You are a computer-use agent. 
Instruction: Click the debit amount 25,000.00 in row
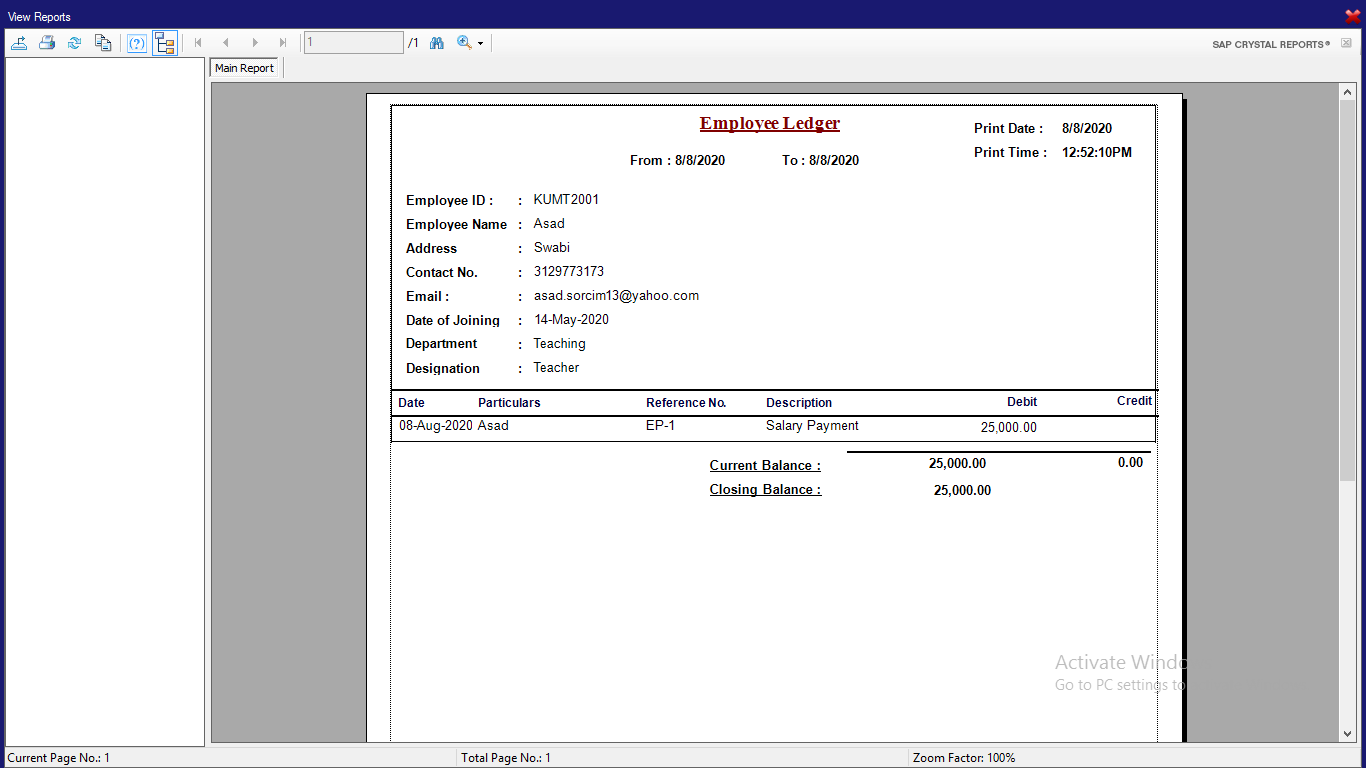pyautogui.click(x=1008, y=428)
